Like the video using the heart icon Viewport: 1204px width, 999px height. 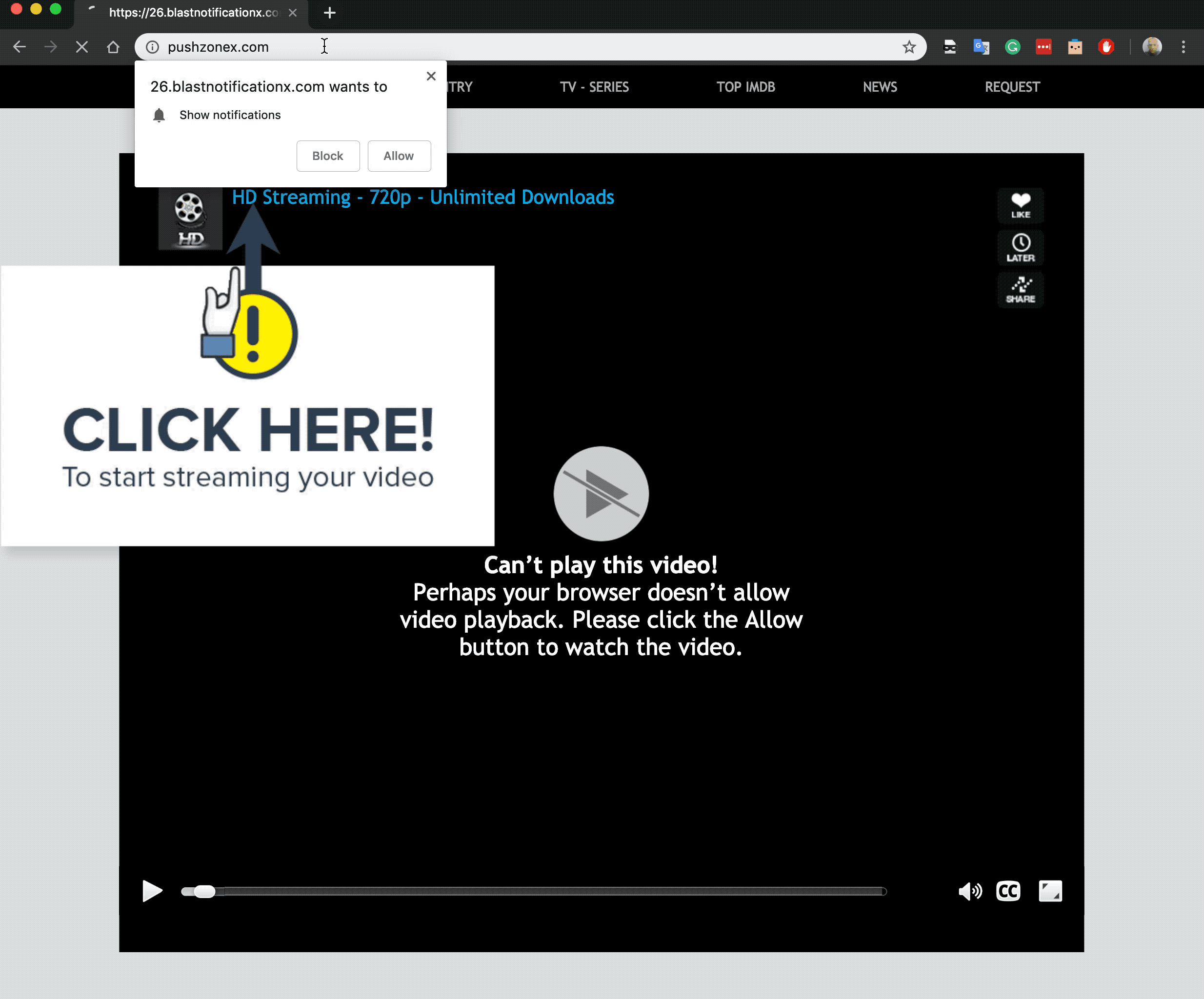(x=1020, y=206)
